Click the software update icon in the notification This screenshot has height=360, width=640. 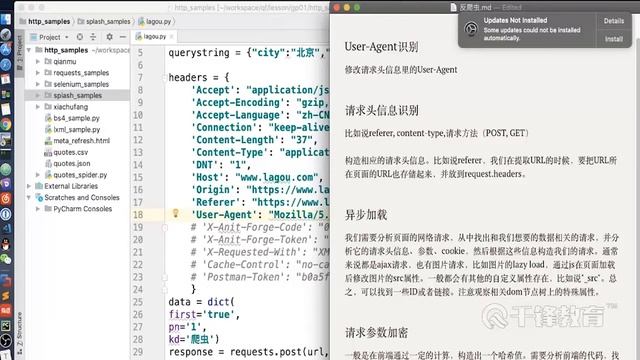tap(471, 29)
